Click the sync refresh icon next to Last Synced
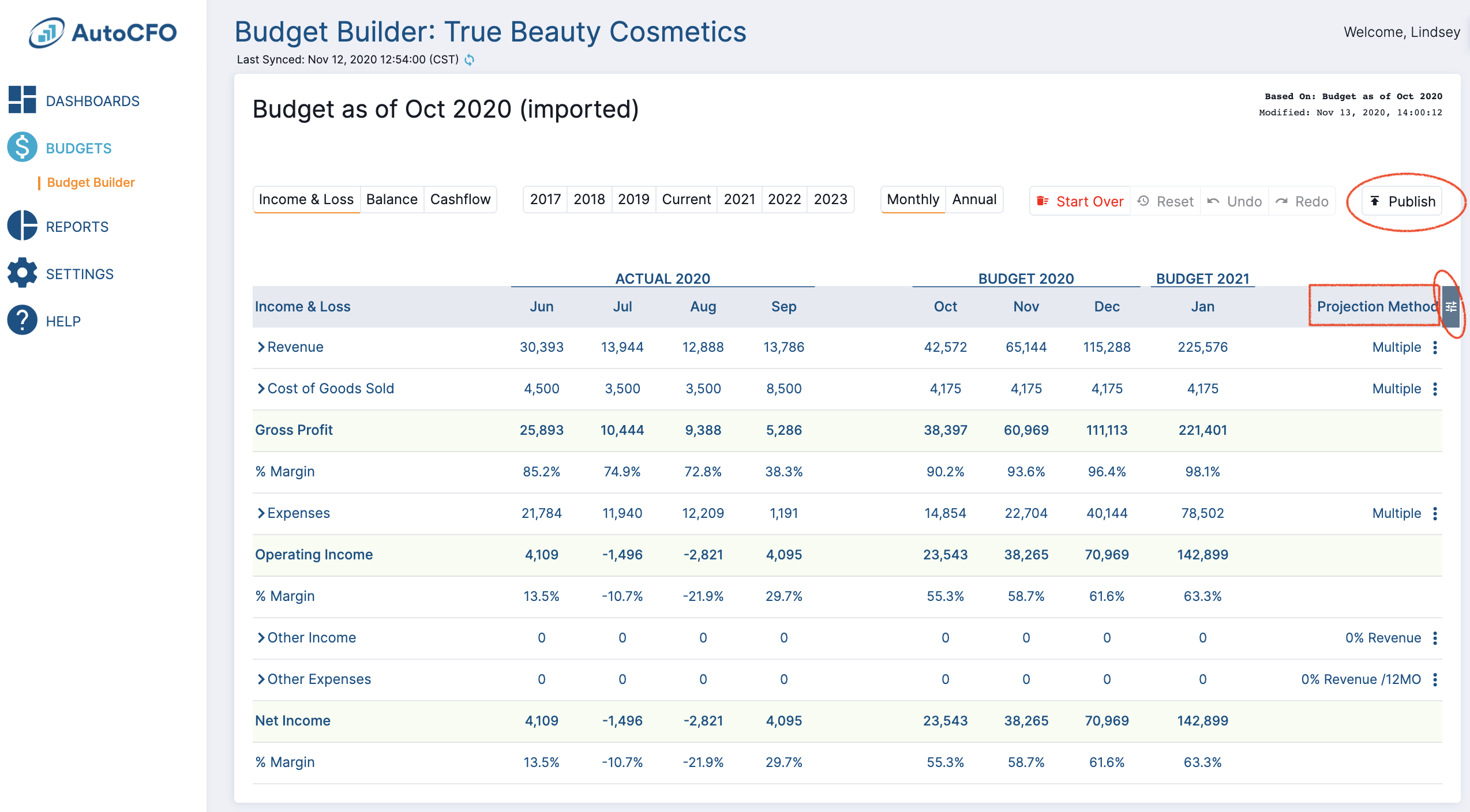1470x812 pixels. (470, 60)
